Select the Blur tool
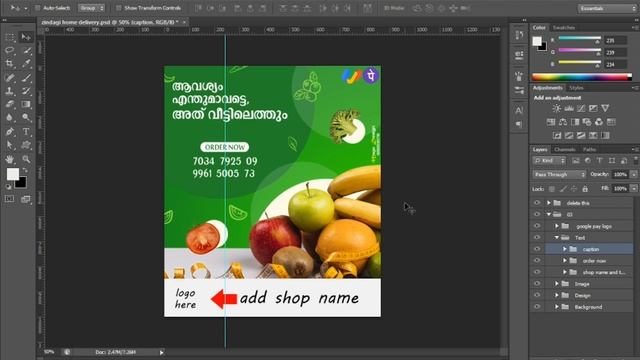Image resolution: width=640 pixels, height=360 pixels. 9,118
